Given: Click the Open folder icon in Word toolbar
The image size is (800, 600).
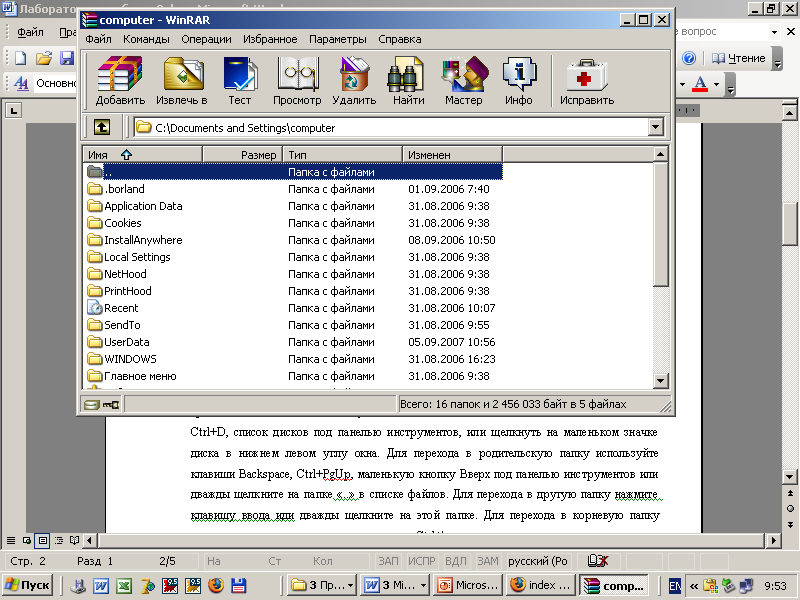Looking at the screenshot, I should tap(44, 58).
